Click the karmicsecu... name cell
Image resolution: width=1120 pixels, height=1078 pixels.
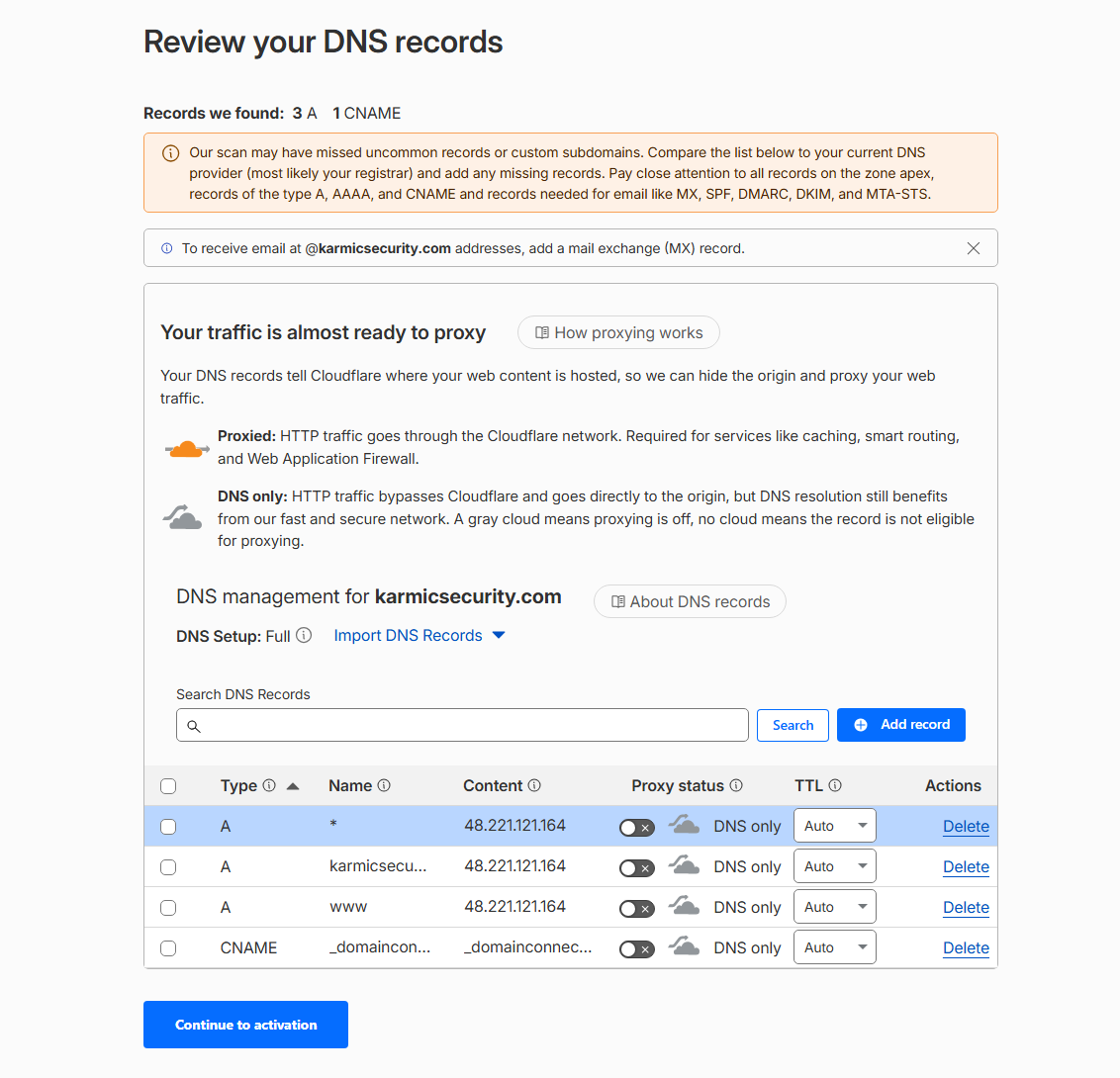coord(378,866)
